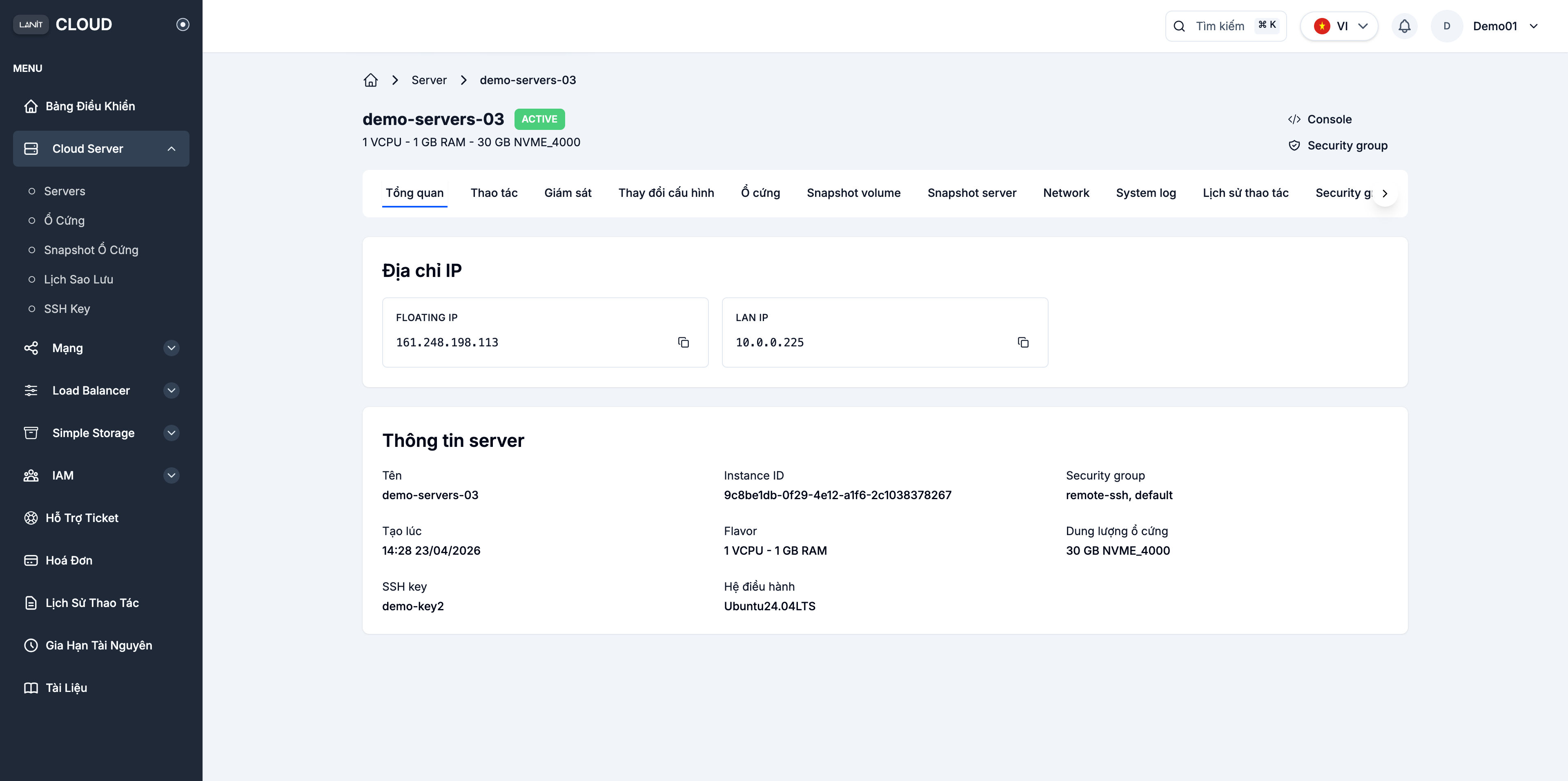Screen dimensions: 1568x781
Task: Click the Tài Liệu book icon
Action: pyautogui.click(x=31, y=688)
